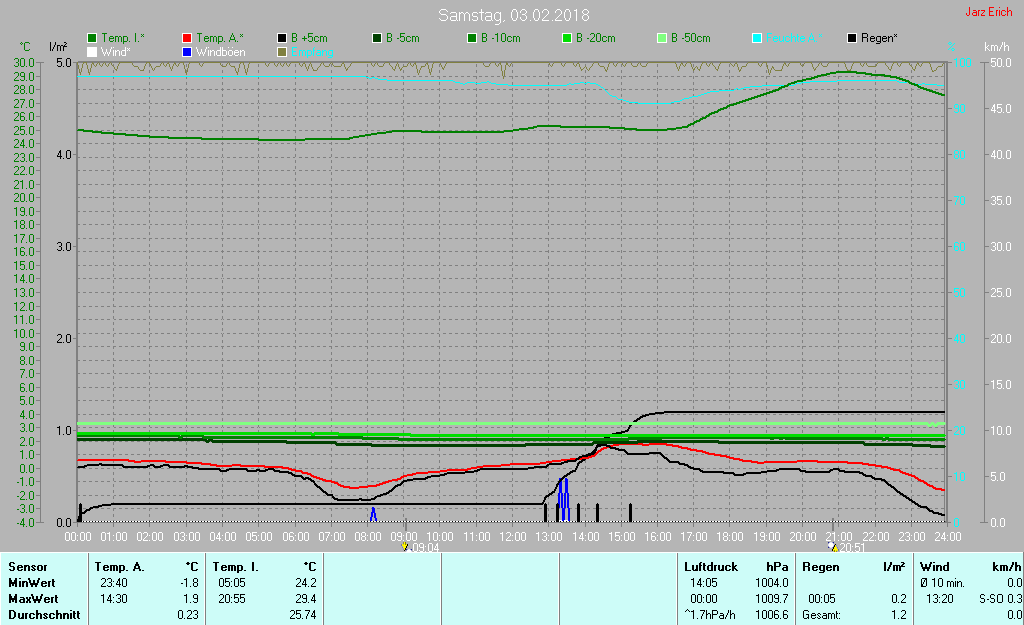Image resolution: width=1024 pixels, height=625 pixels.
Task: Select the 'B -20cm' legend label
Action: pyautogui.click(x=596, y=38)
